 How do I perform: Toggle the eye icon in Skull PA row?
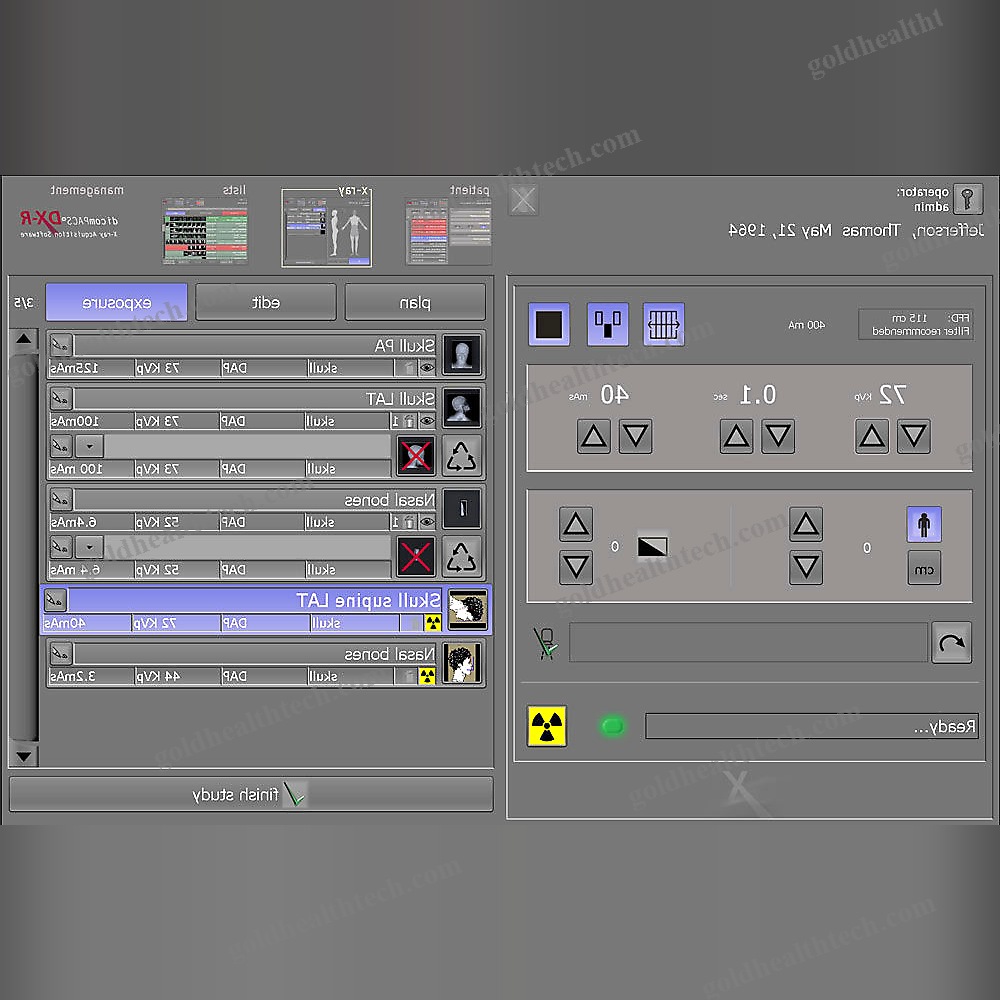427,367
